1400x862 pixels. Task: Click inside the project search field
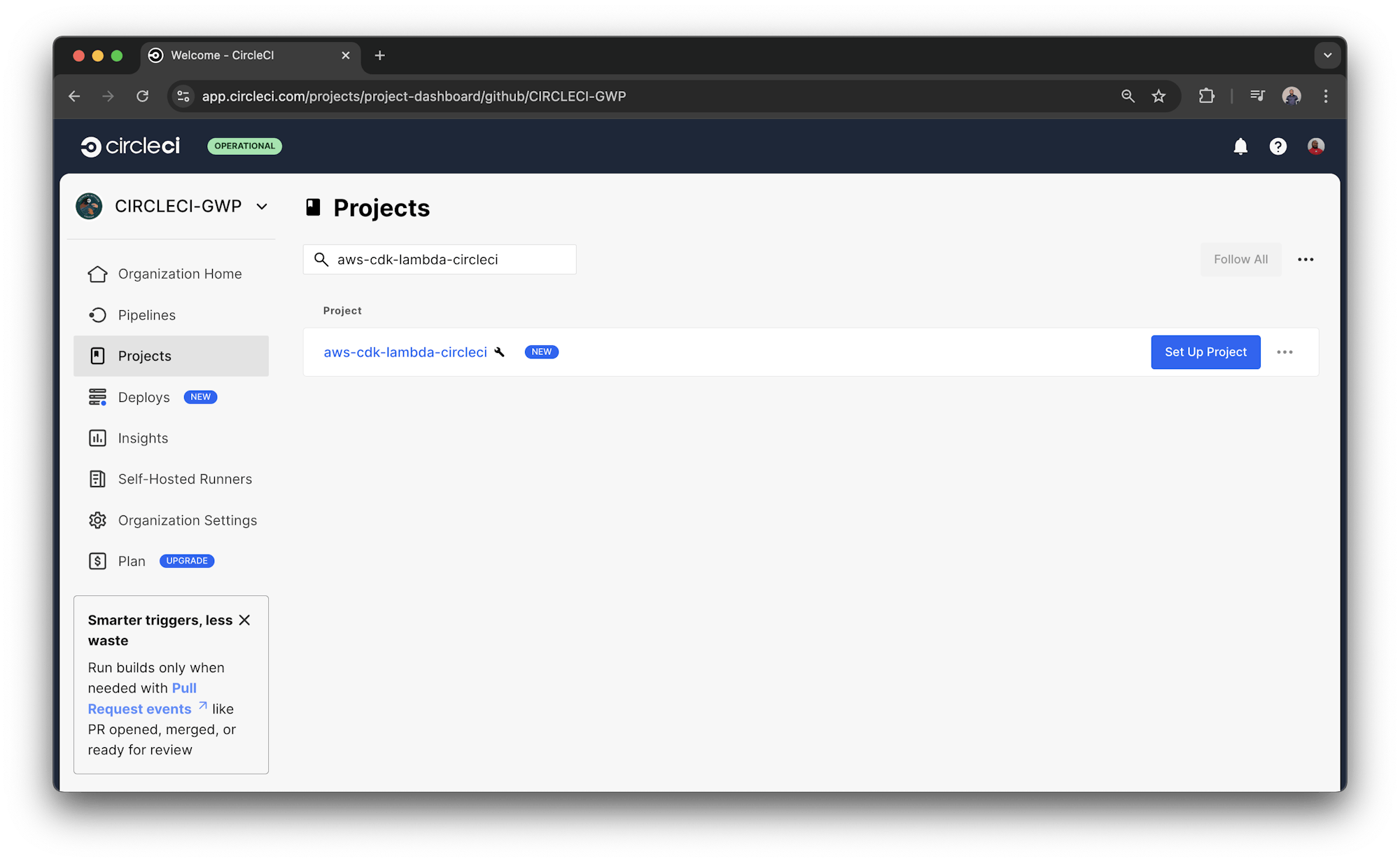coord(440,259)
